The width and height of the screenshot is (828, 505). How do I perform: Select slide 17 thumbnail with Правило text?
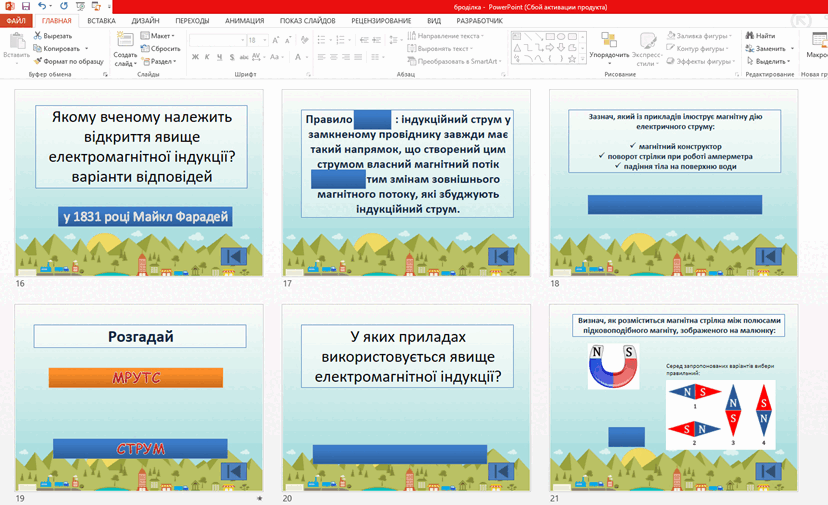click(x=406, y=183)
